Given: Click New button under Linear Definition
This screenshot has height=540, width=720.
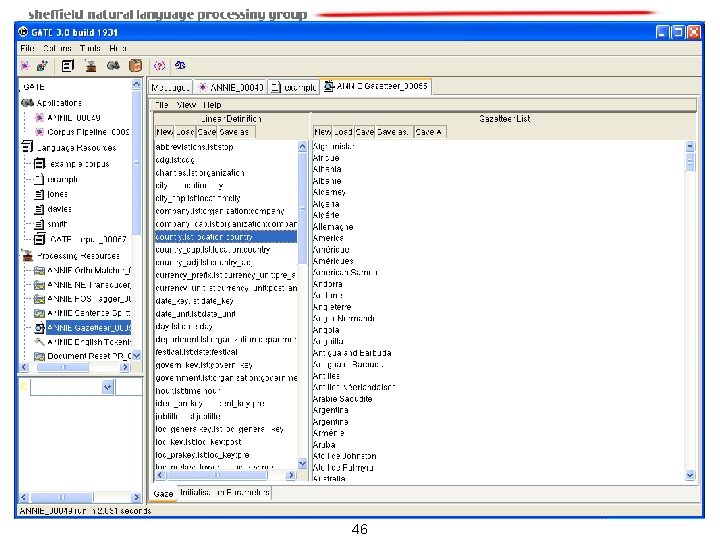Looking at the screenshot, I should (164, 132).
